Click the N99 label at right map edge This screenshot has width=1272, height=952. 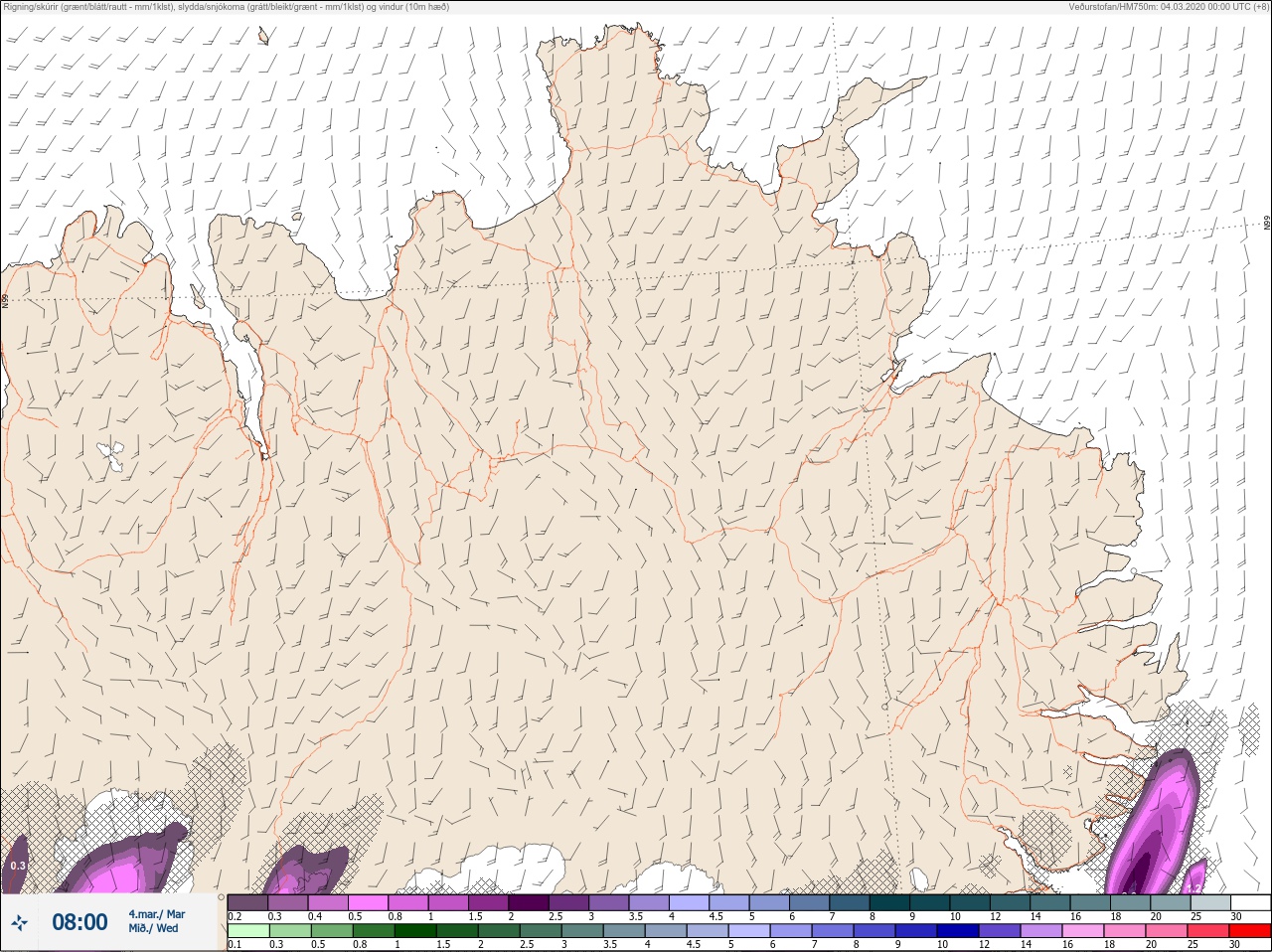point(1267,224)
